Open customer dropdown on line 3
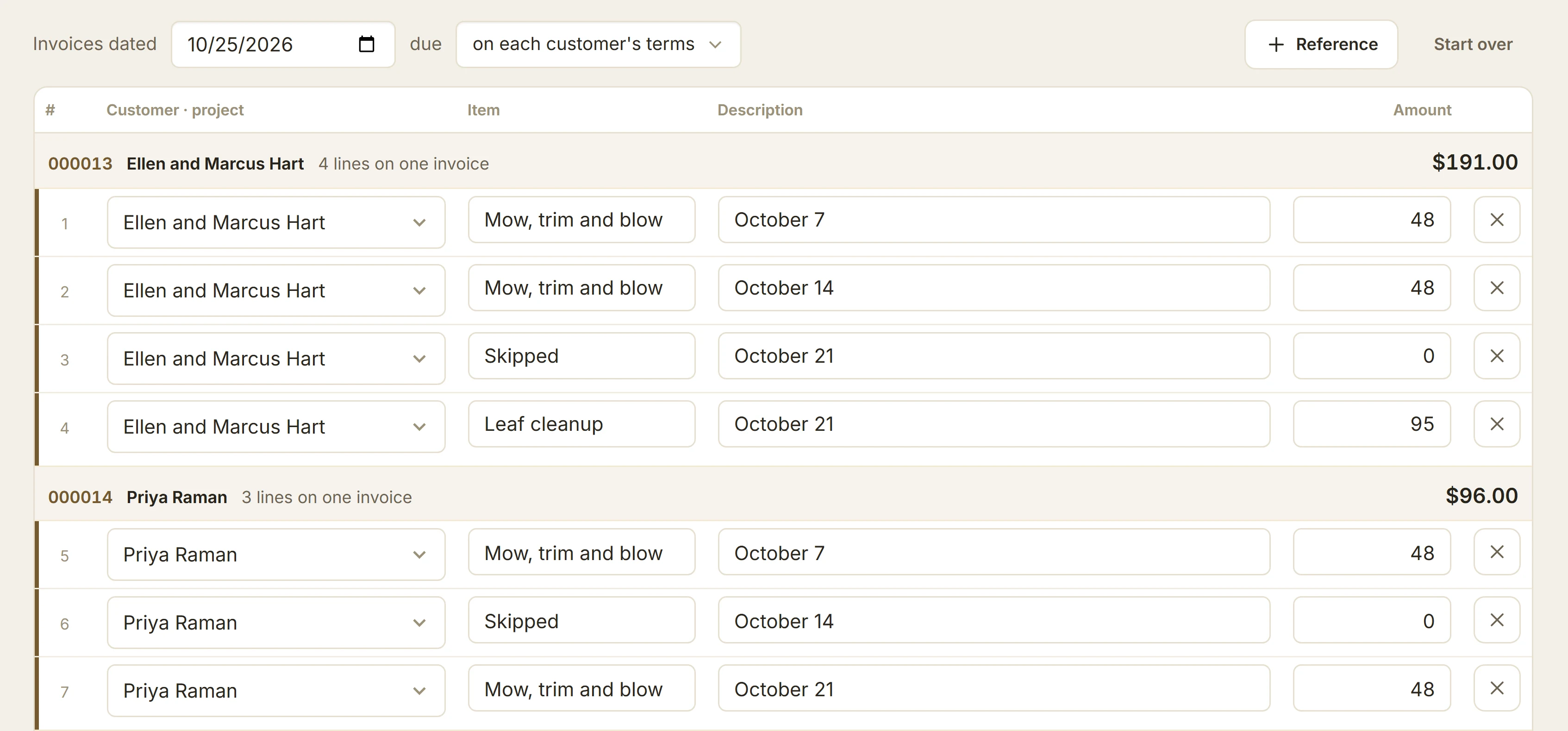The width and height of the screenshot is (1568, 731). (276, 359)
